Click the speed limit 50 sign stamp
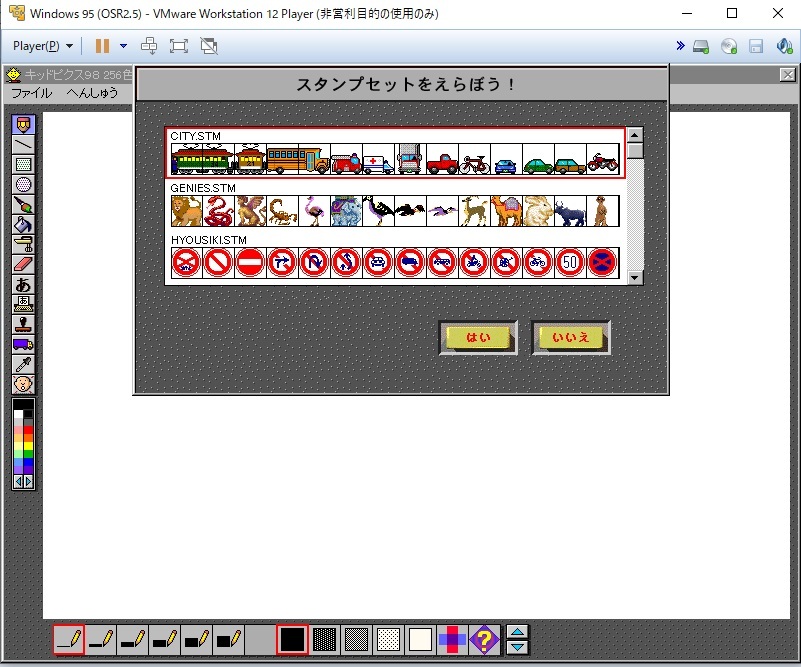Image resolution: width=801 pixels, height=667 pixels. point(570,263)
